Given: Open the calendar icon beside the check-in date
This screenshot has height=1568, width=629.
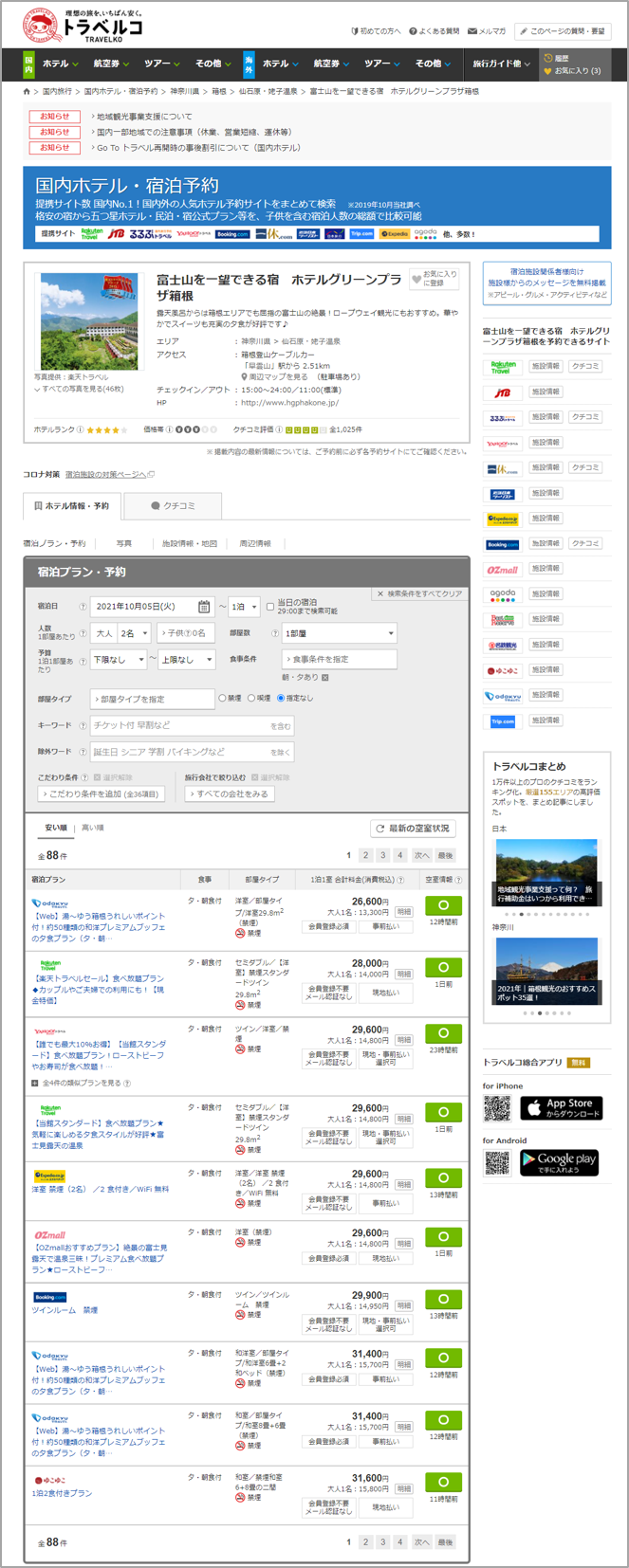Looking at the screenshot, I should (204, 607).
